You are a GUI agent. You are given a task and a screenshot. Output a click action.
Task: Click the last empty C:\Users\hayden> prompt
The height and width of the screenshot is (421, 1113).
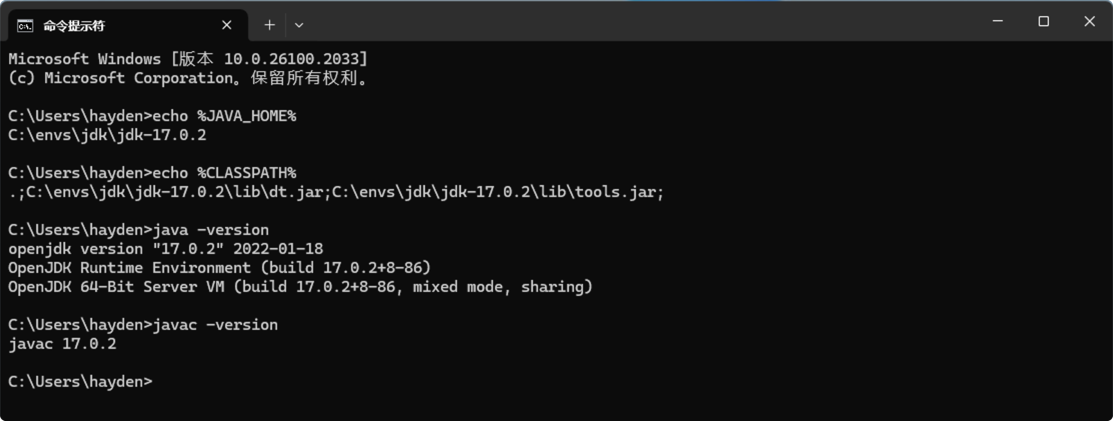(x=80, y=382)
